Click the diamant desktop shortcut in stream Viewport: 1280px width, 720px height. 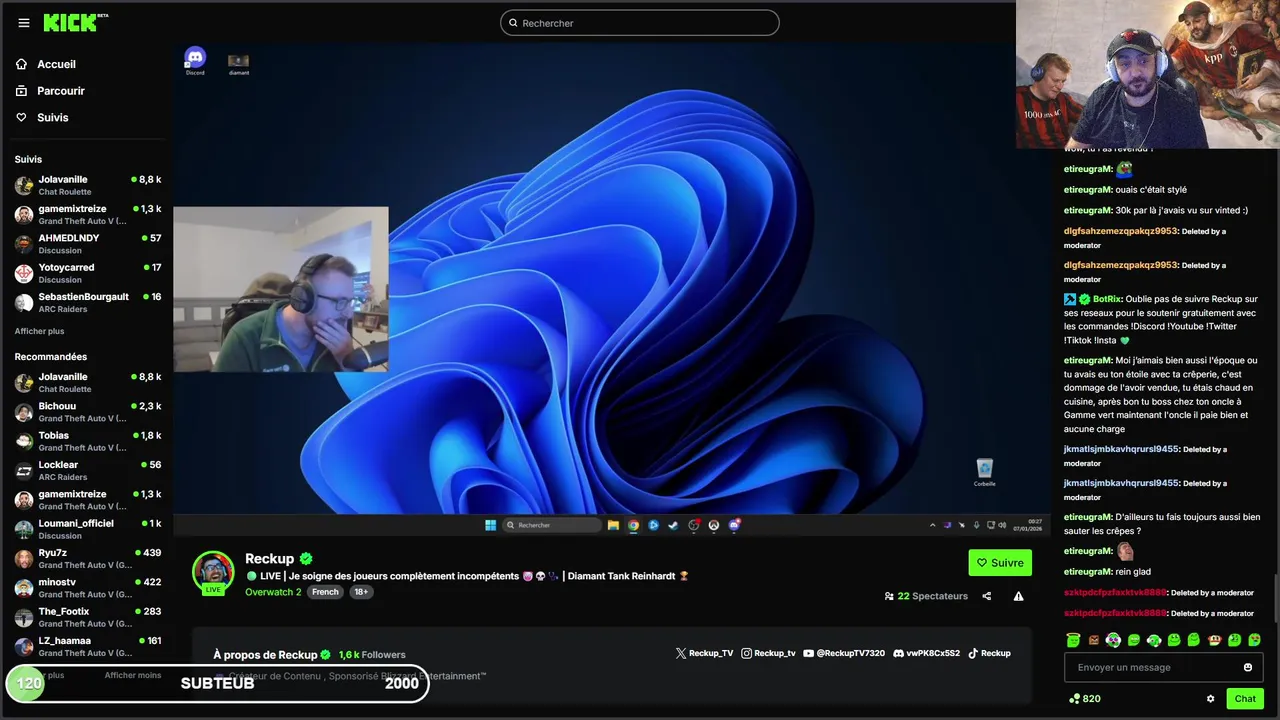pyautogui.click(x=238, y=64)
